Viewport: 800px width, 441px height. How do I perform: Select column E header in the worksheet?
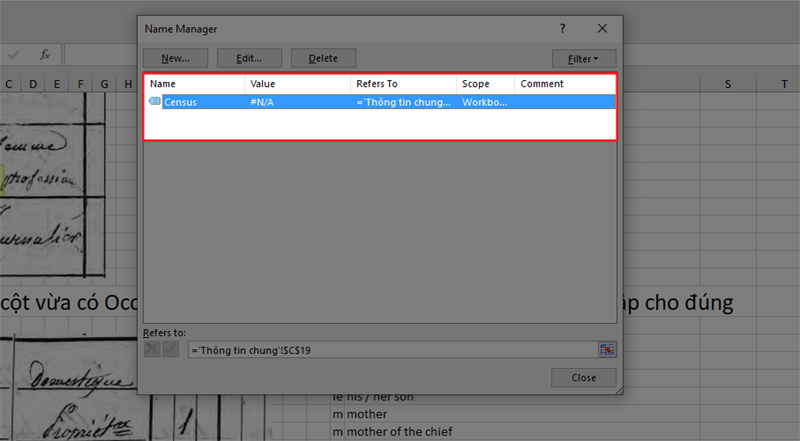click(57, 84)
